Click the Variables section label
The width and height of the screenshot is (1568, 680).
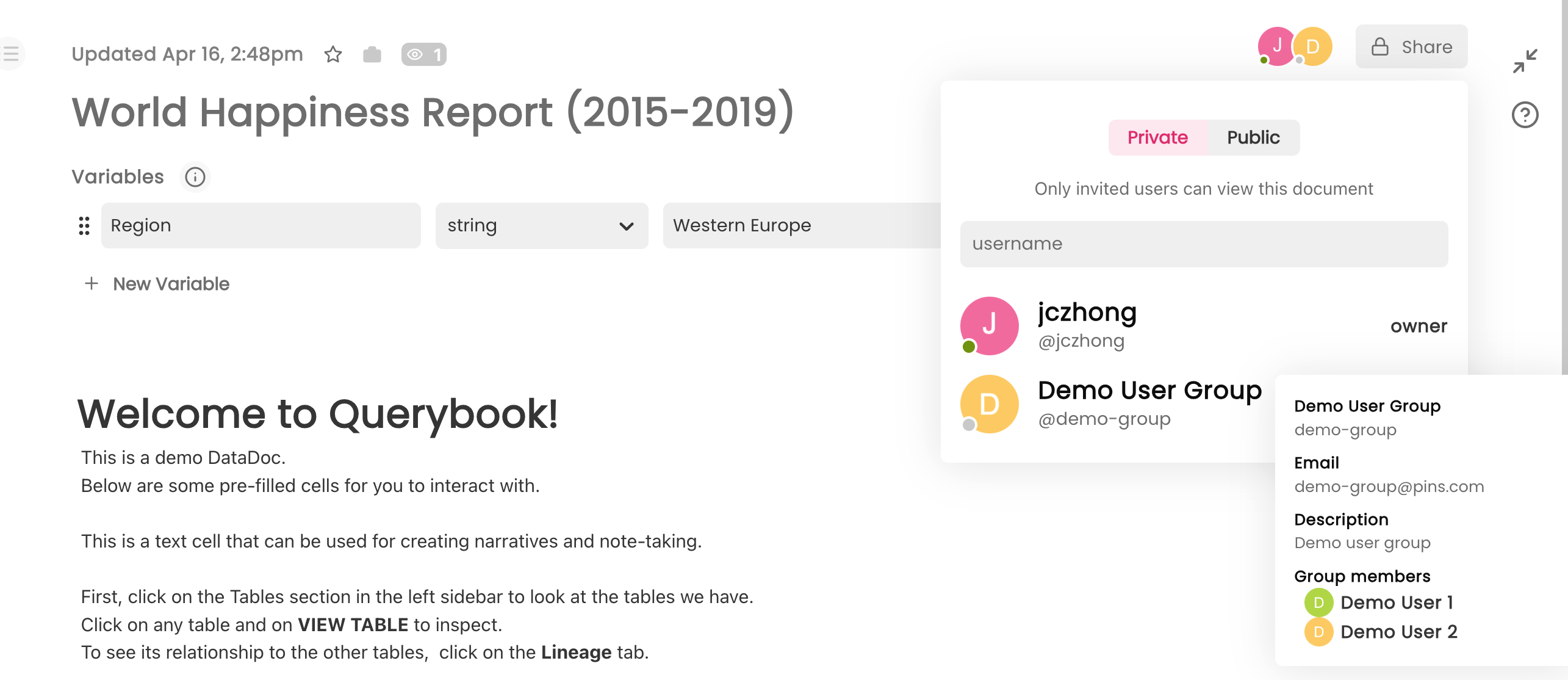[118, 177]
